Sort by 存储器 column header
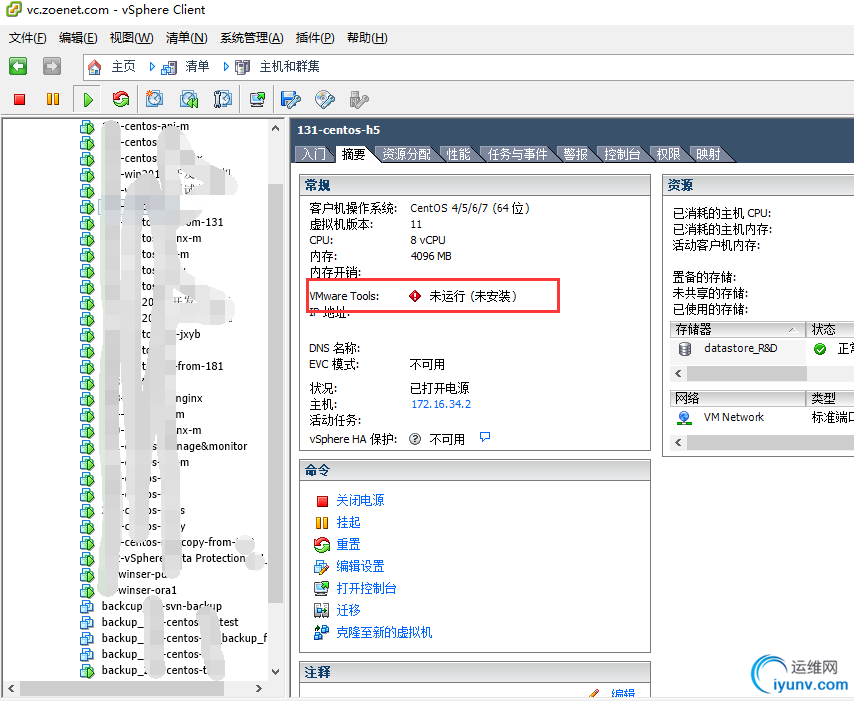The height and width of the screenshot is (701, 854). tap(737, 330)
